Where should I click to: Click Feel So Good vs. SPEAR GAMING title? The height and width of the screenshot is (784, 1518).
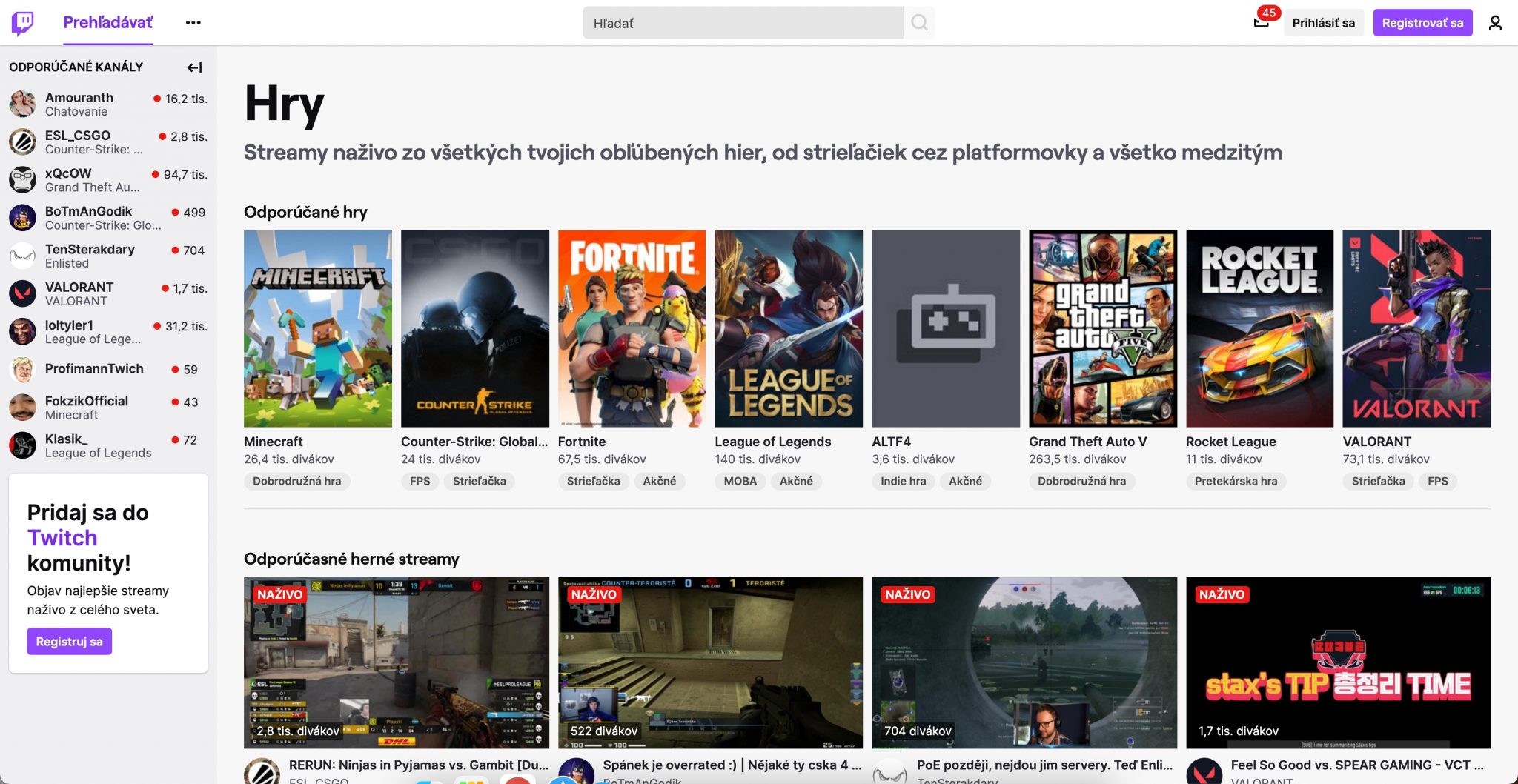tap(1357, 765)
